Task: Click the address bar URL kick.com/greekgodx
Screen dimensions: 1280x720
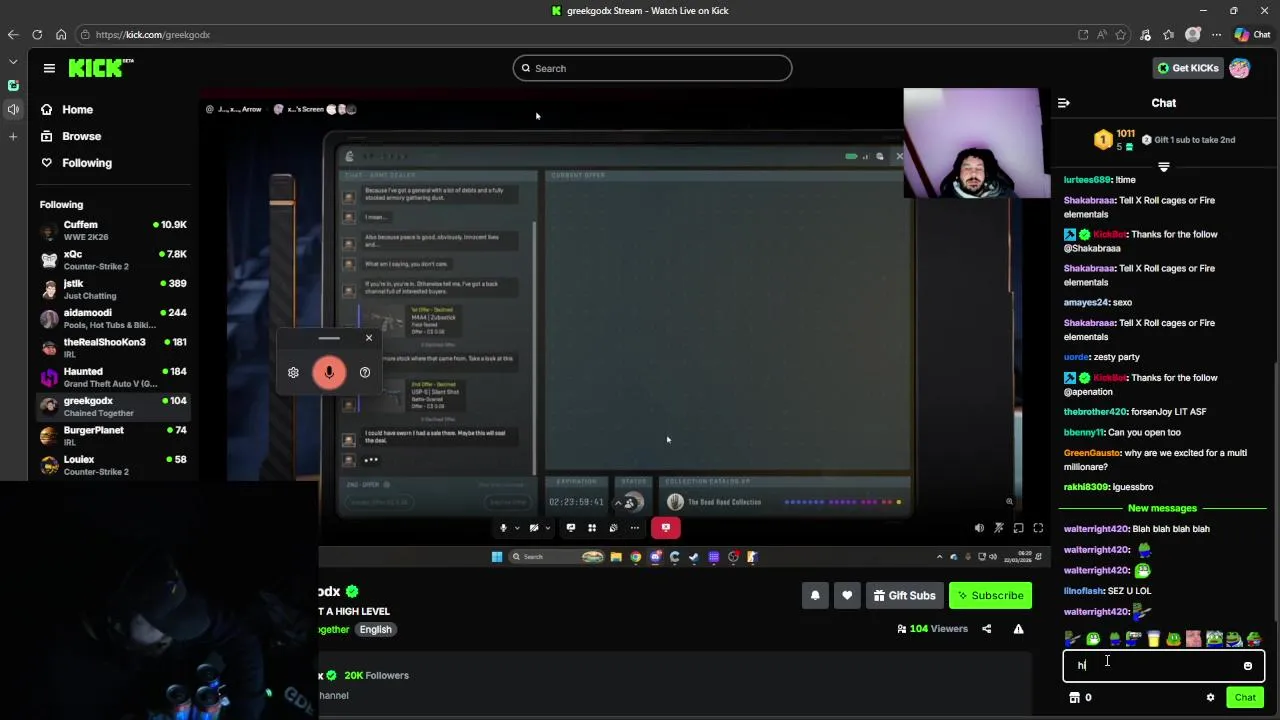Action: [x=153, y=35]
